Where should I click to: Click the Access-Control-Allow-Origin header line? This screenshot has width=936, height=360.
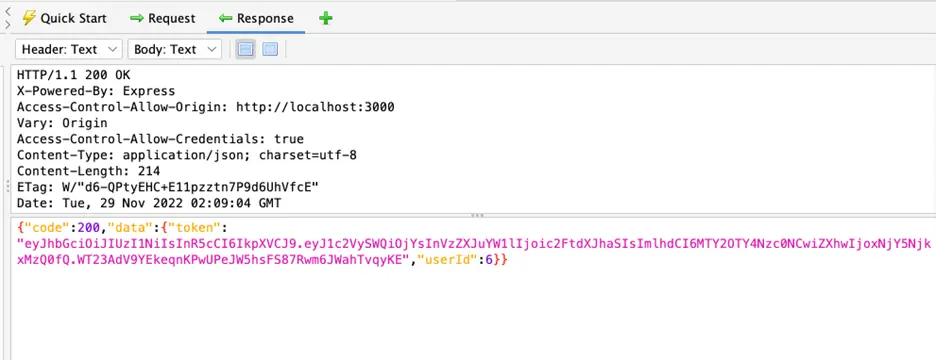tap(205, 107)
